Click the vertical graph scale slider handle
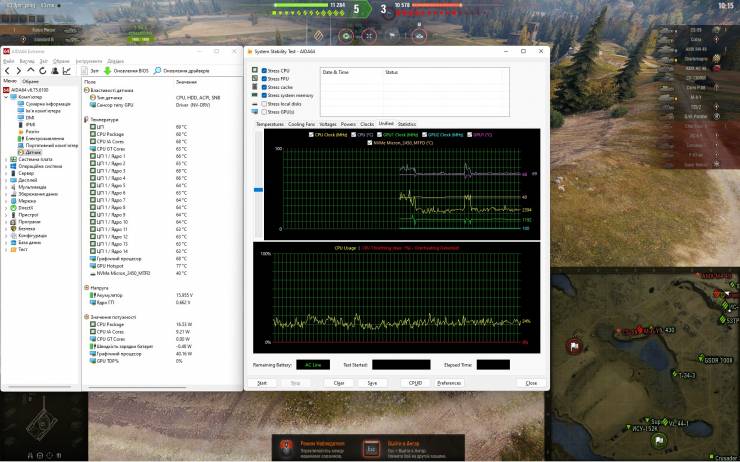 pos(258,190)
